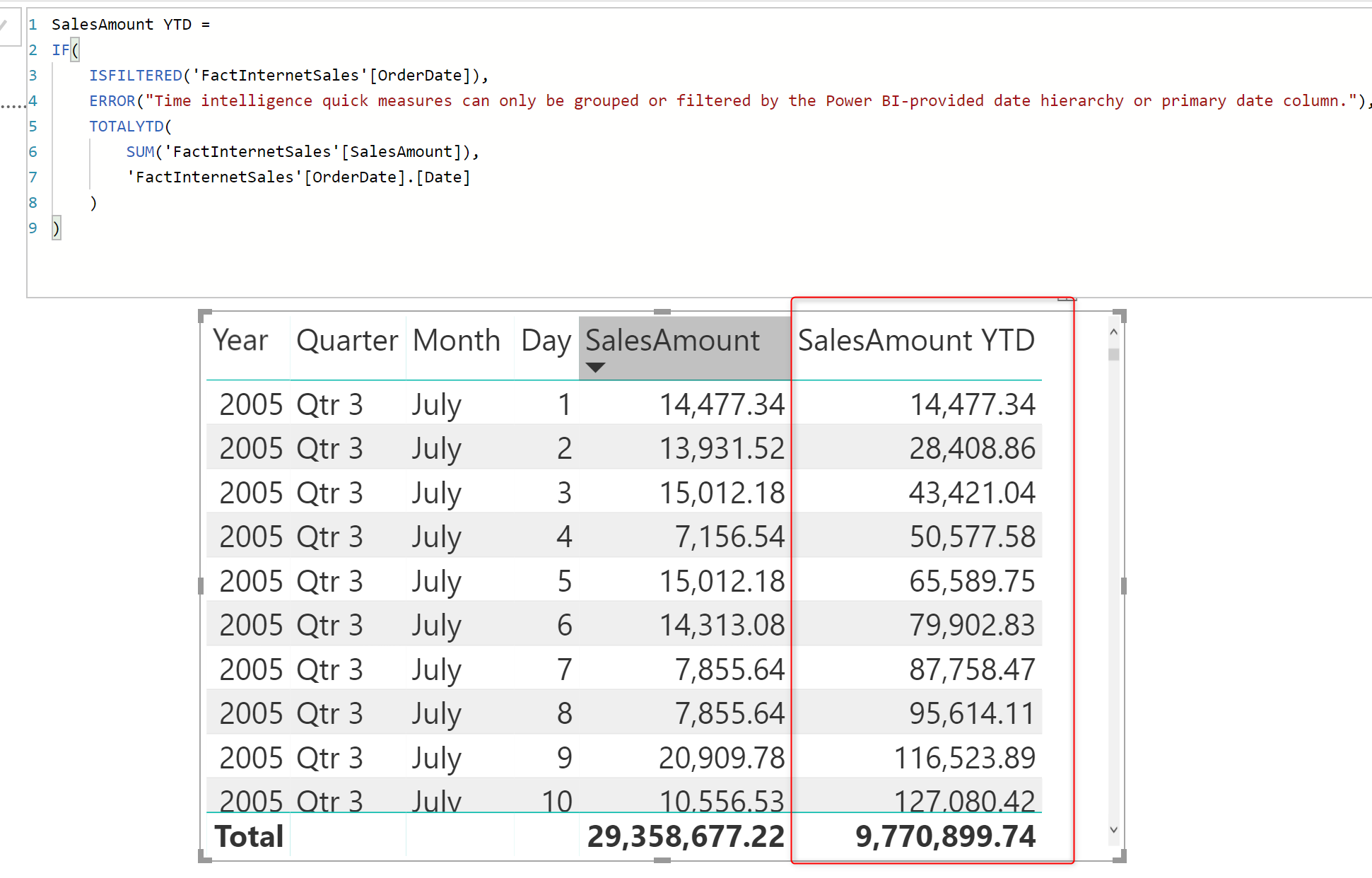Image resolution: width=1372 pixels, height=878 pixels.
Task: Click the table visual's top-left resize handle
Action: coord(205,315)
